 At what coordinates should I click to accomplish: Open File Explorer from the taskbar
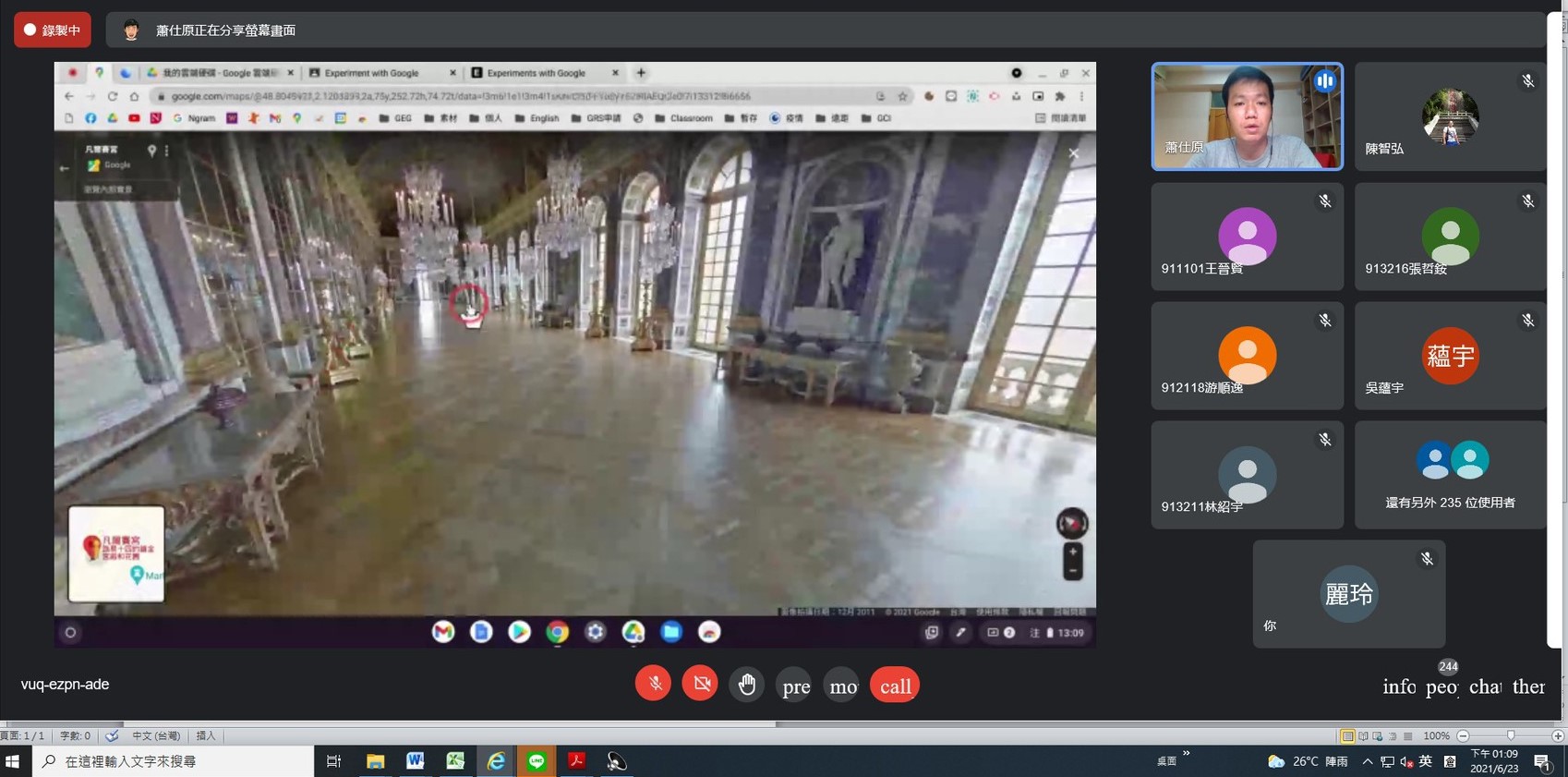tap(375, 761)
